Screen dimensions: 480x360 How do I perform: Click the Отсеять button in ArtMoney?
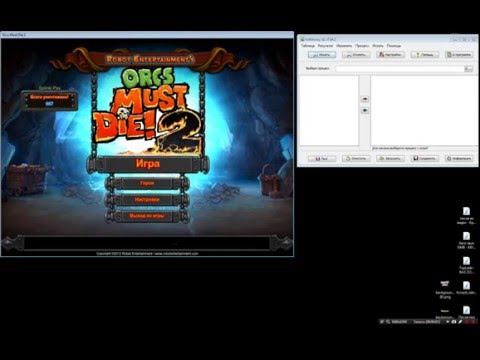356,55
